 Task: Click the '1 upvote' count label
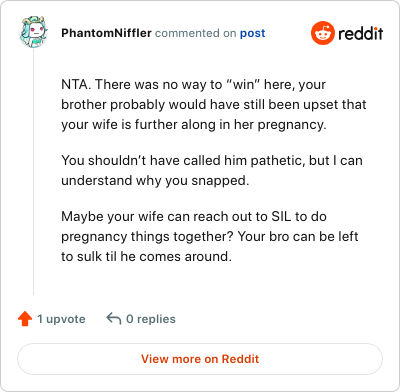point(61,319)
